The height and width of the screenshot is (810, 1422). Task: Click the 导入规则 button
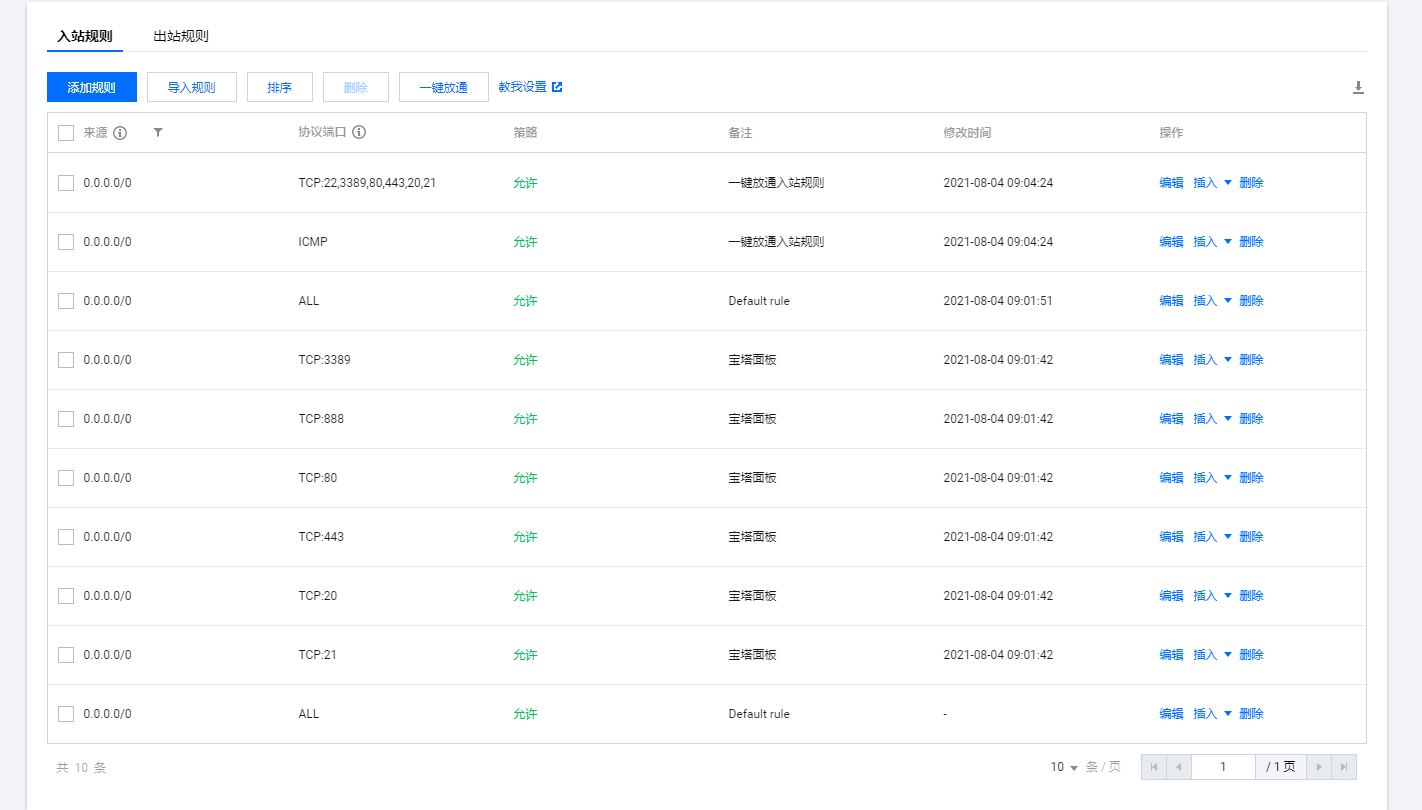(192, 87)
